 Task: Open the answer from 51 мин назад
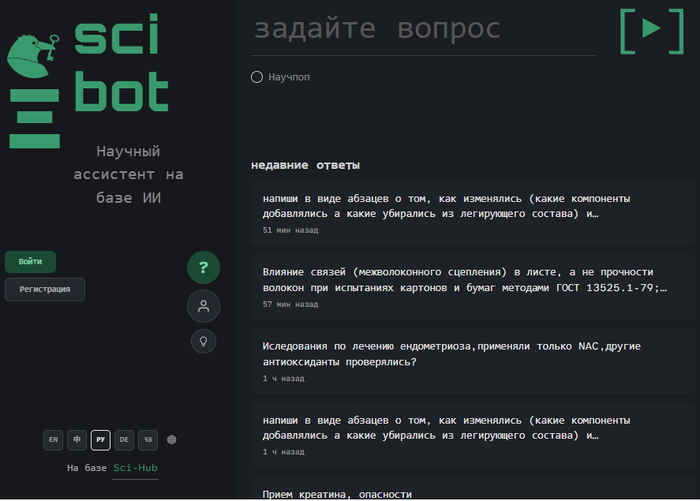473,213
